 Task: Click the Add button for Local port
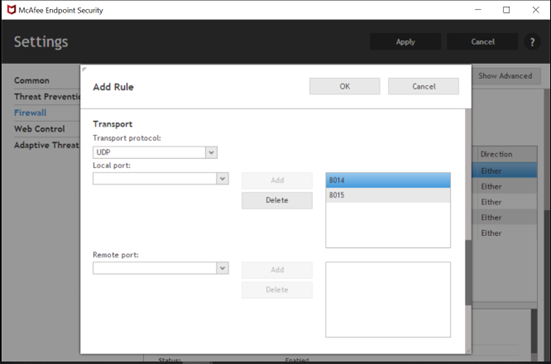[x=277, y=180]
